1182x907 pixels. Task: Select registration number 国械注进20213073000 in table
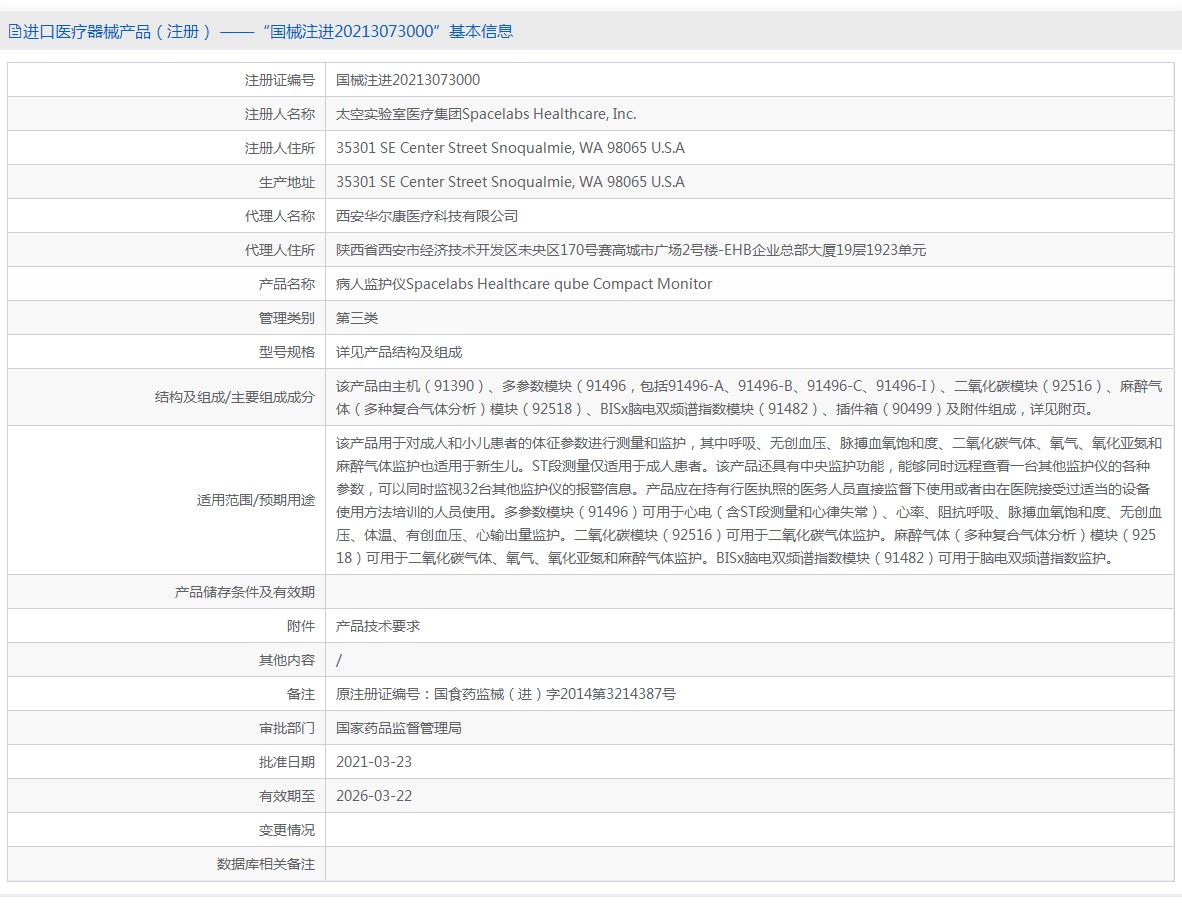pyautogui.click(x=408, y=80)
